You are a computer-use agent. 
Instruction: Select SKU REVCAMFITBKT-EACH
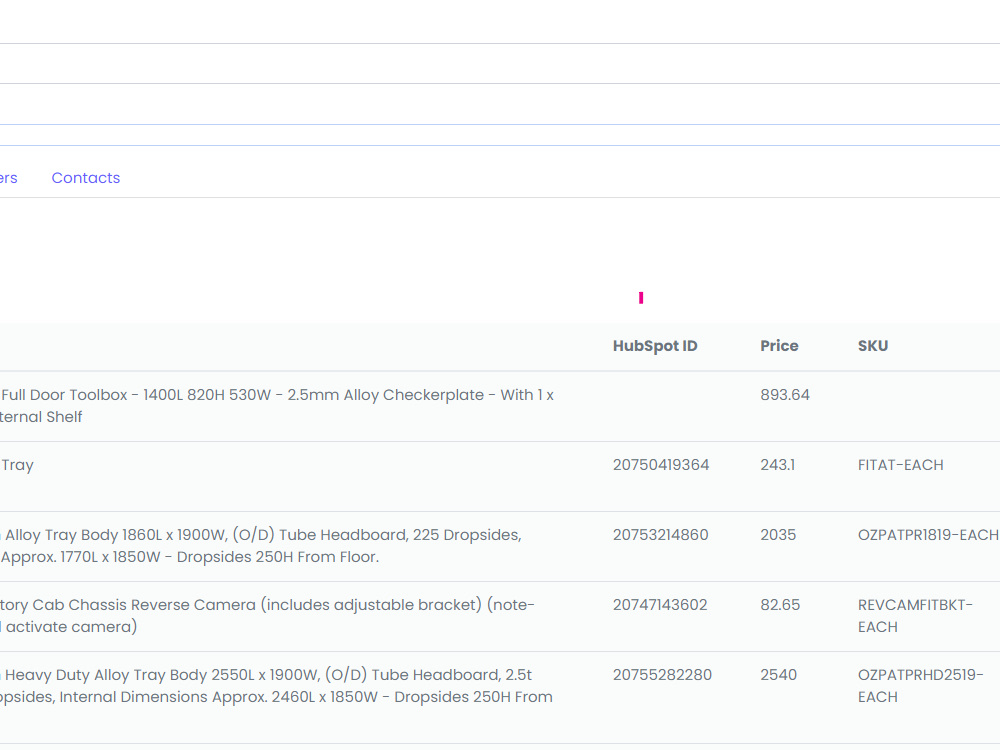[x=915, y=616]
